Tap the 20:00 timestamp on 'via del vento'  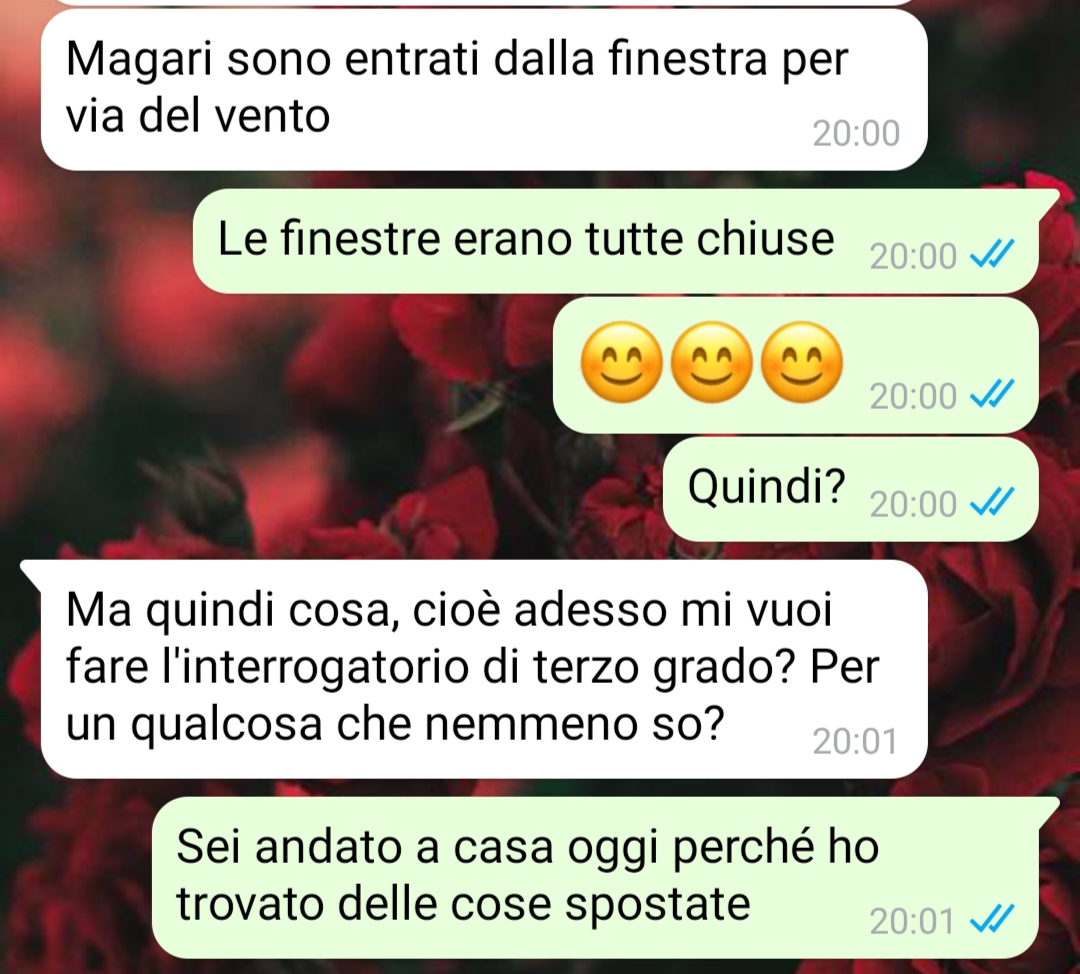tap(856, 134)
